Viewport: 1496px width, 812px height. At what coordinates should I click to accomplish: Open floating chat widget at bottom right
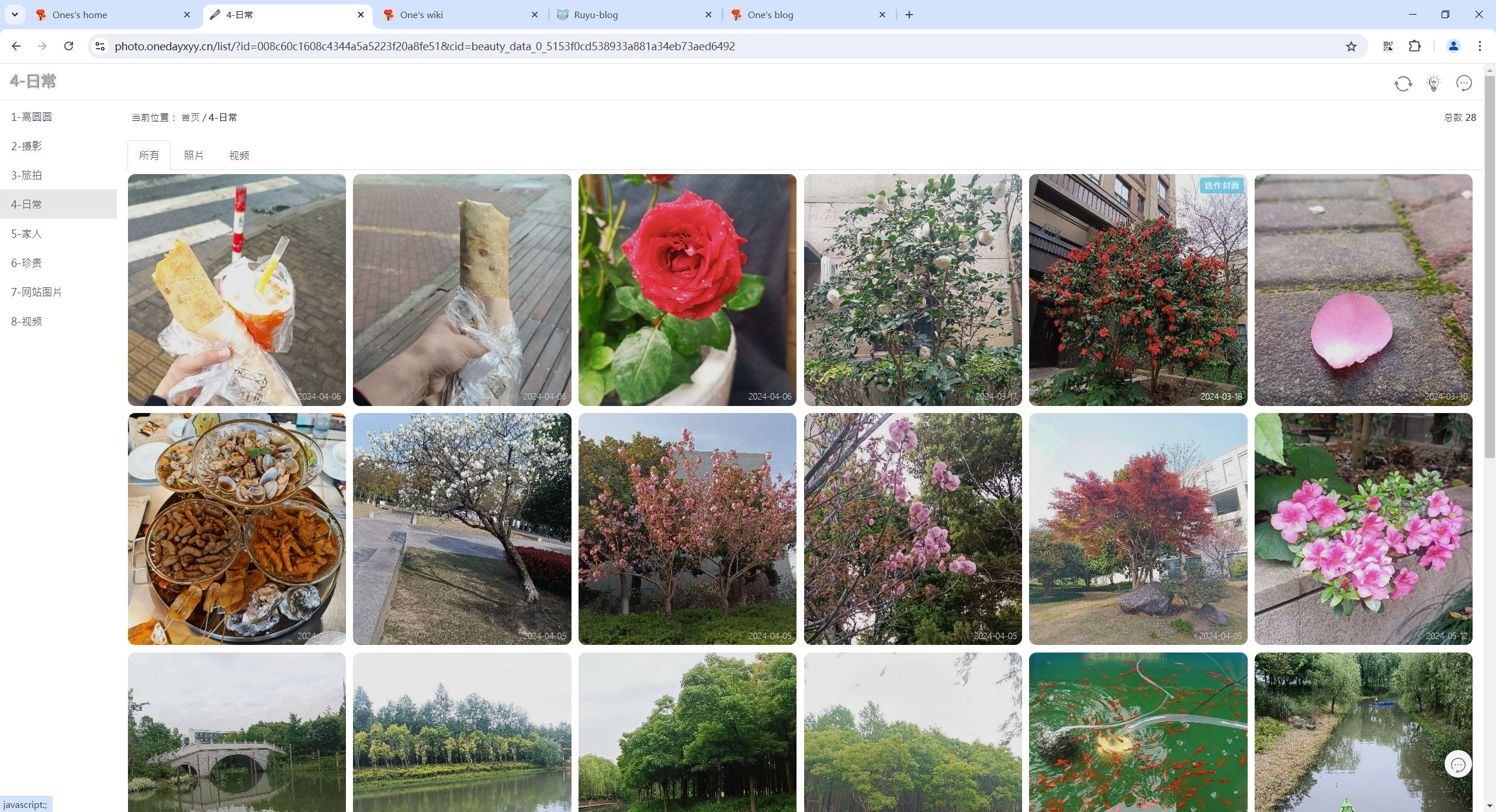pyautogui.click(x=1458, y=764)
